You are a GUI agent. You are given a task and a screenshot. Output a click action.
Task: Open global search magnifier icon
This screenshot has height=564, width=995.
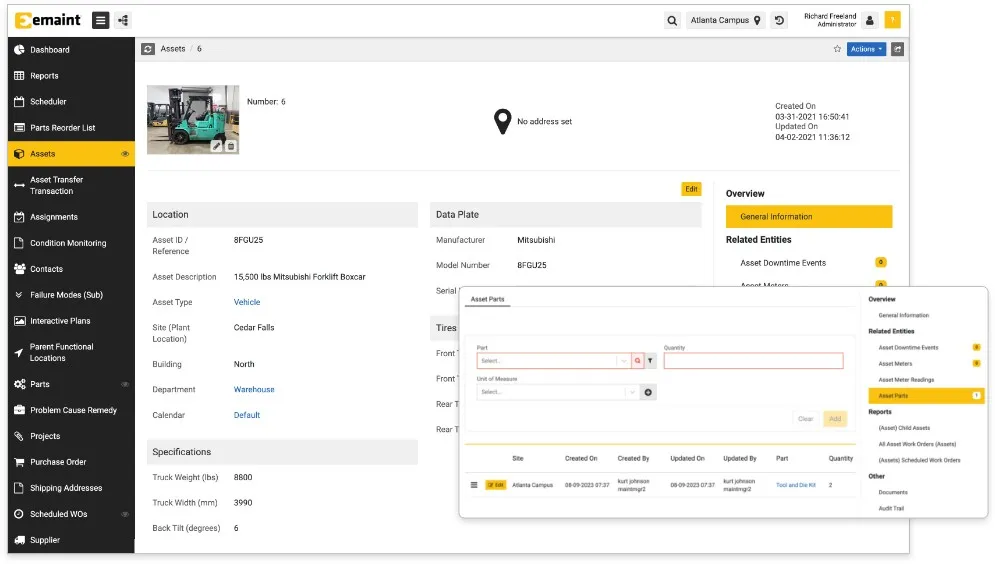pos(672,20)
